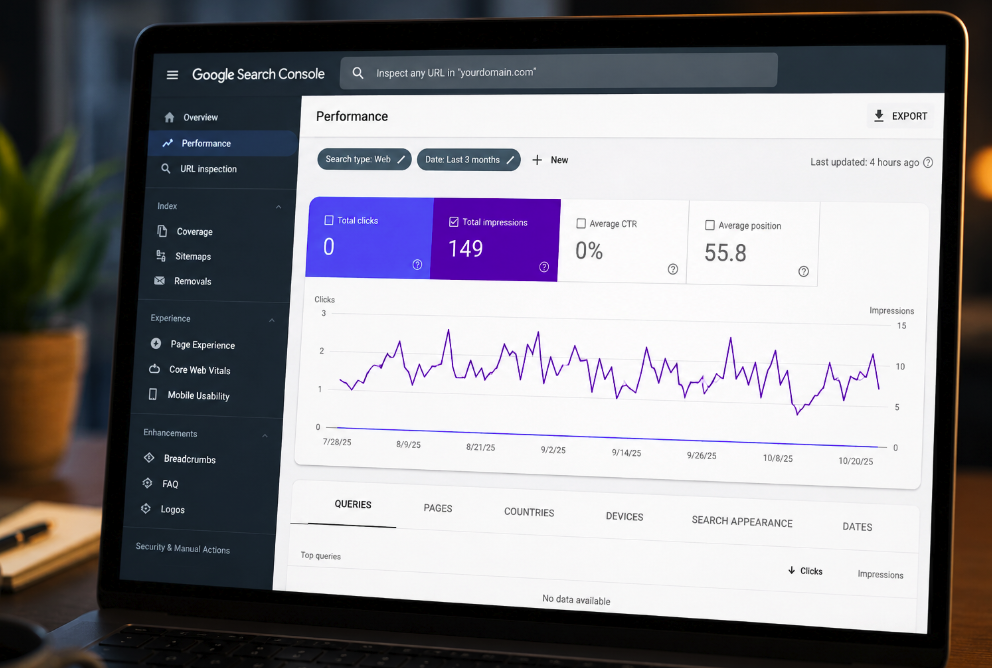Click the Logos enhancement icon
992x668 pixels.
146,508
